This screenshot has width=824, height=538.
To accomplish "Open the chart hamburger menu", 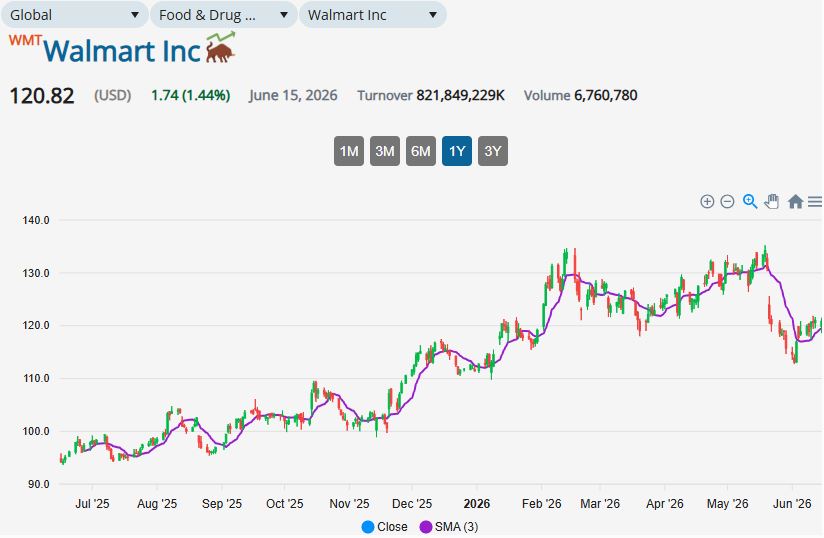I will point(815,202).
